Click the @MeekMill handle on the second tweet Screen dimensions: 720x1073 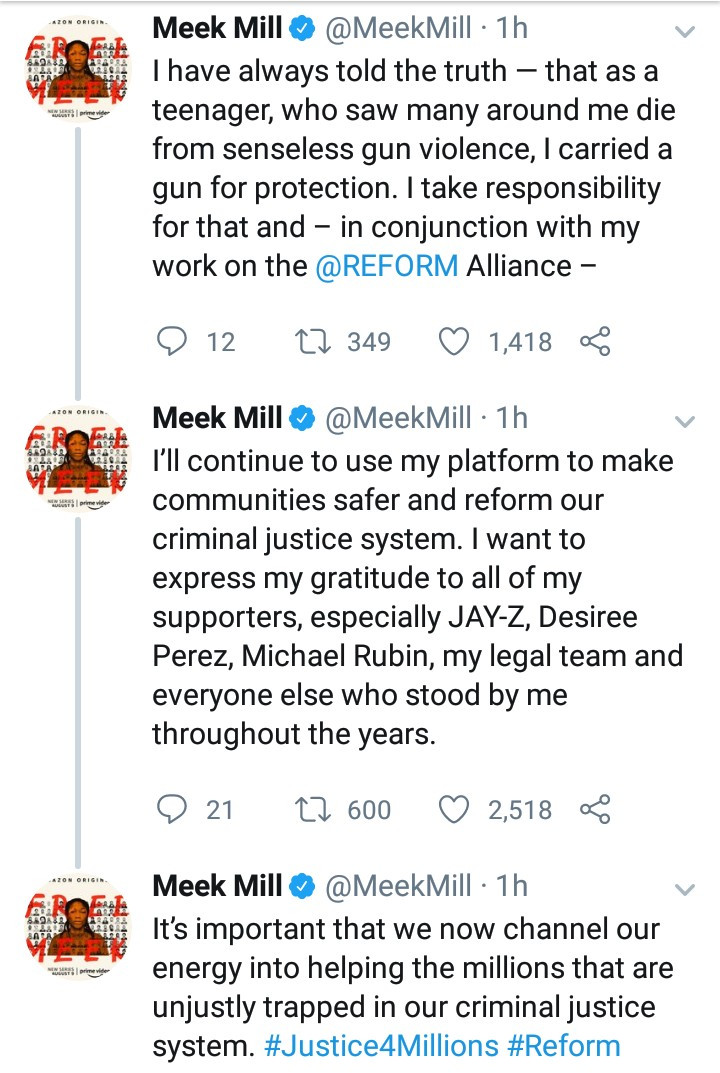coord(398,417)
